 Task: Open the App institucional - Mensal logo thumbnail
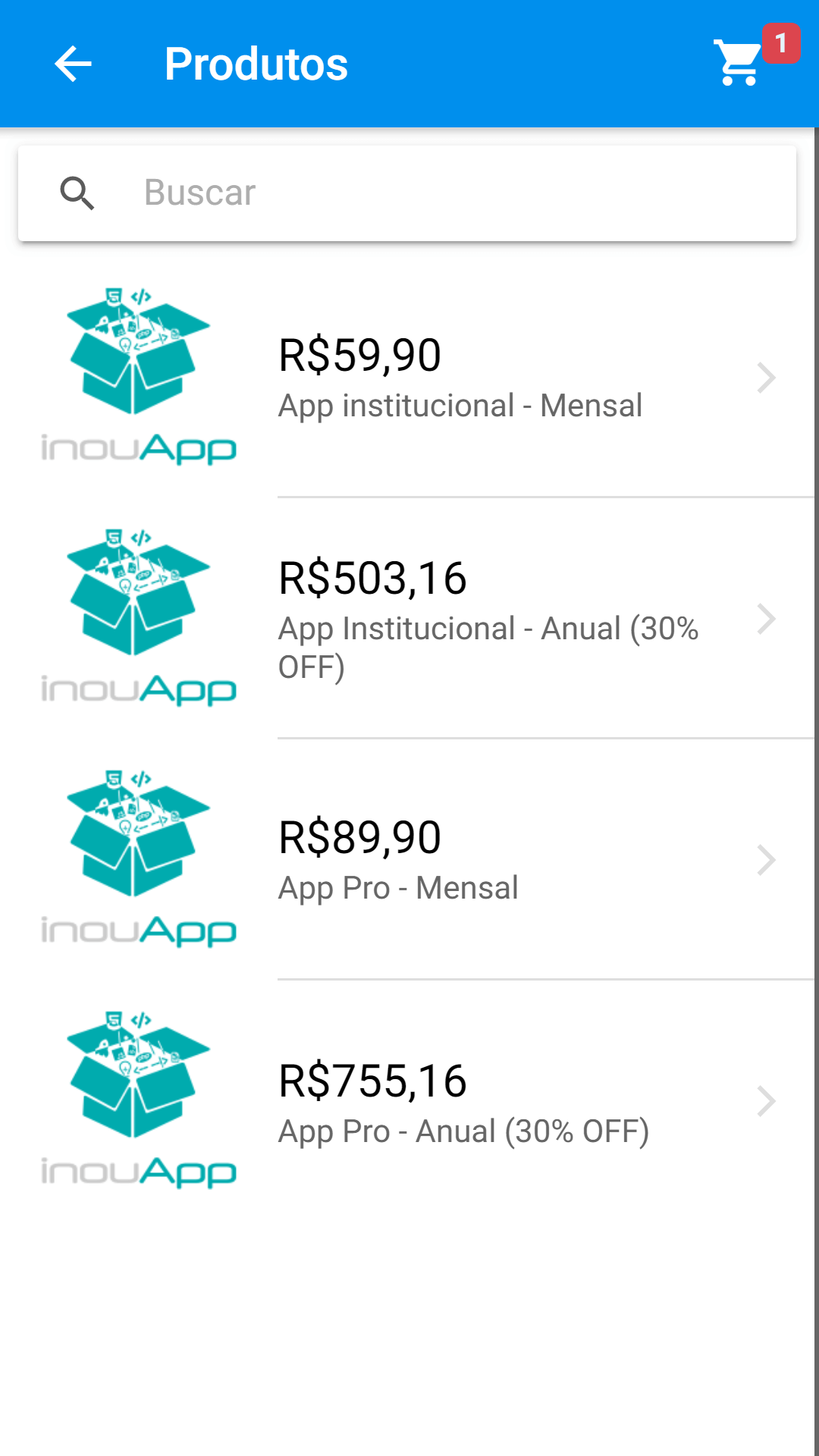point(139,376)
